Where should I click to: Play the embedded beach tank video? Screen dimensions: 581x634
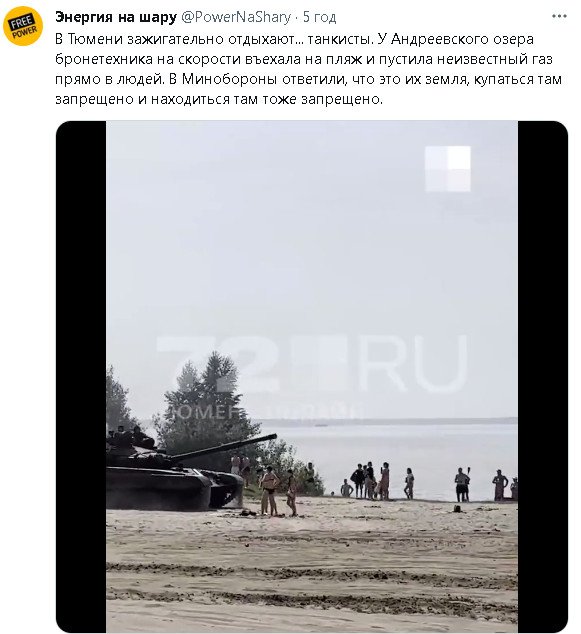312,376
